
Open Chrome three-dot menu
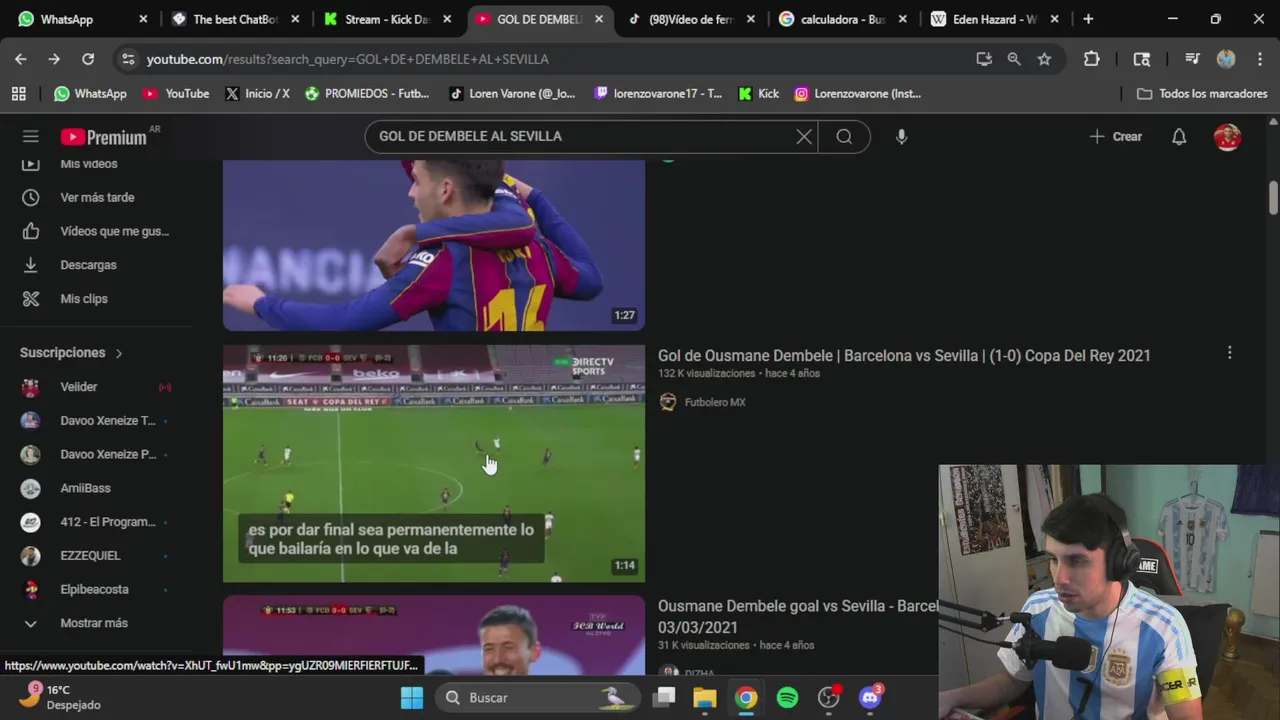(1259, 59)
